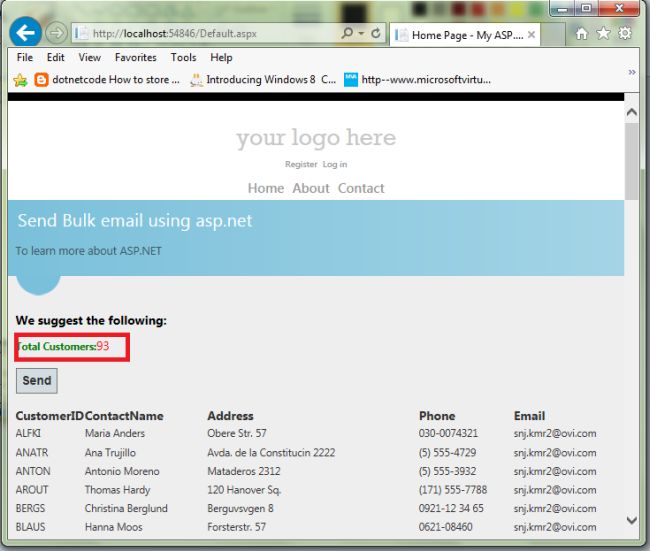Click the ANATR customer ID cell
This screenshot has width=650, height=551.
click(32, 452)
